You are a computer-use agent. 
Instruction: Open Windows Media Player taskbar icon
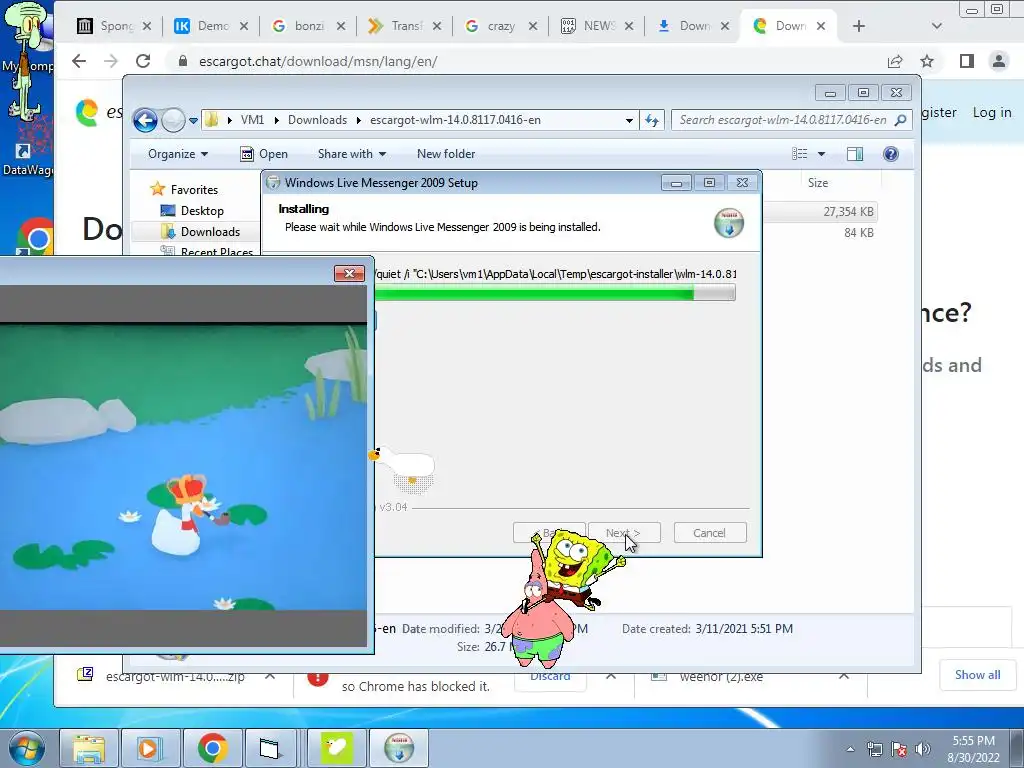pyautogui.click(x=150, y=748)
